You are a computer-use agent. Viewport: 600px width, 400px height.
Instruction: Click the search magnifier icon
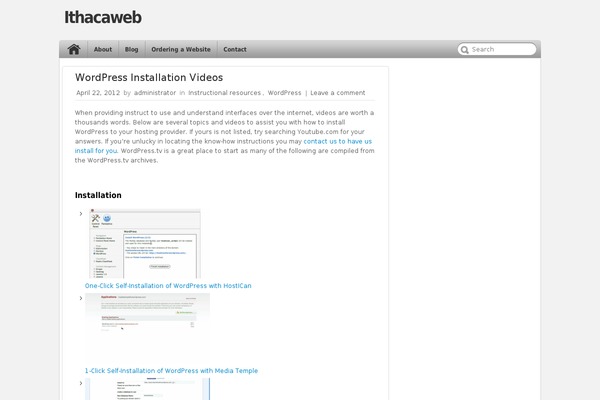click(x=465, y=50)
